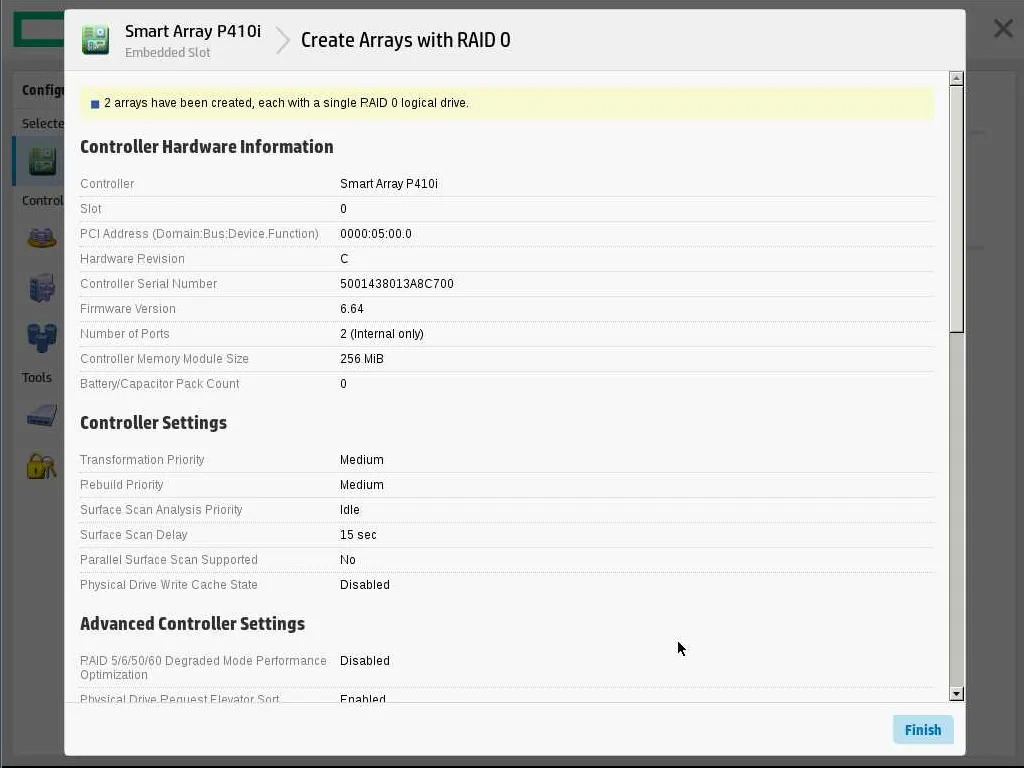Click the 'Parallel Surface Scan Supported' label
The image size is (1024, 768).
pyautogui.click(x=168, y=560)
